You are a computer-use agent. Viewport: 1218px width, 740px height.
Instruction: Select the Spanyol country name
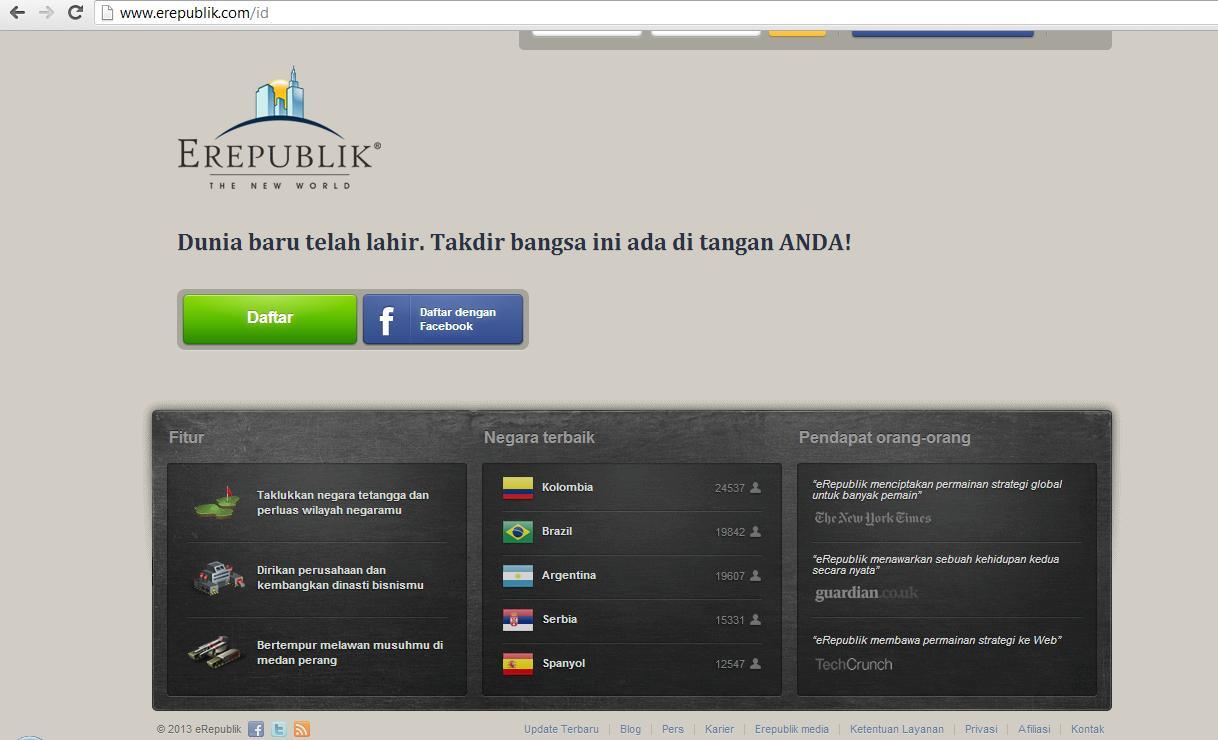[x=563, y=663]
